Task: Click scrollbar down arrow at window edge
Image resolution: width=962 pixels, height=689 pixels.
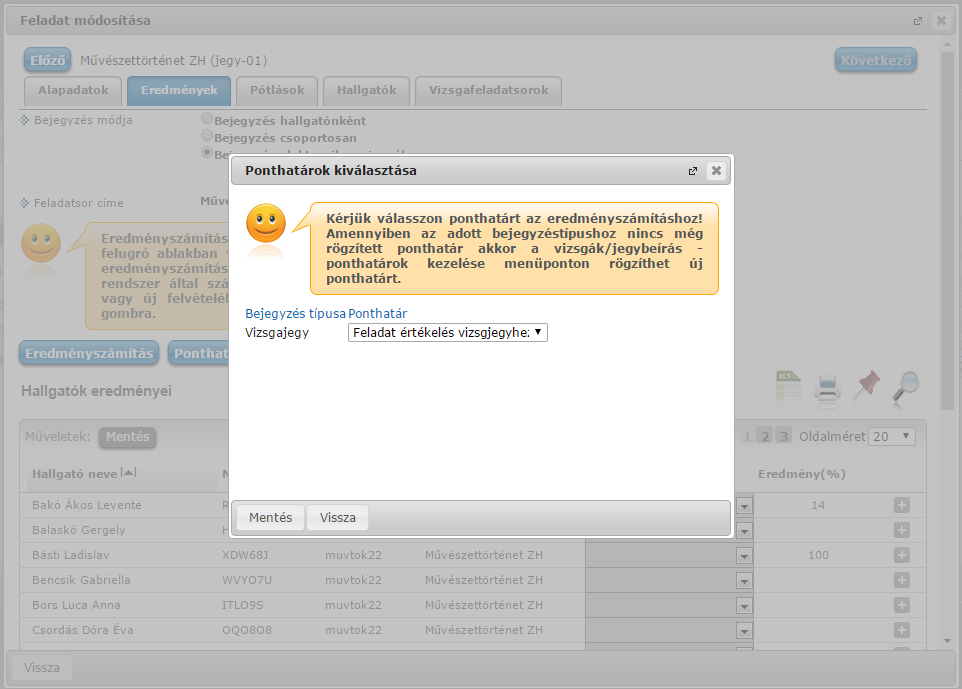Action: tap(947, 641)
